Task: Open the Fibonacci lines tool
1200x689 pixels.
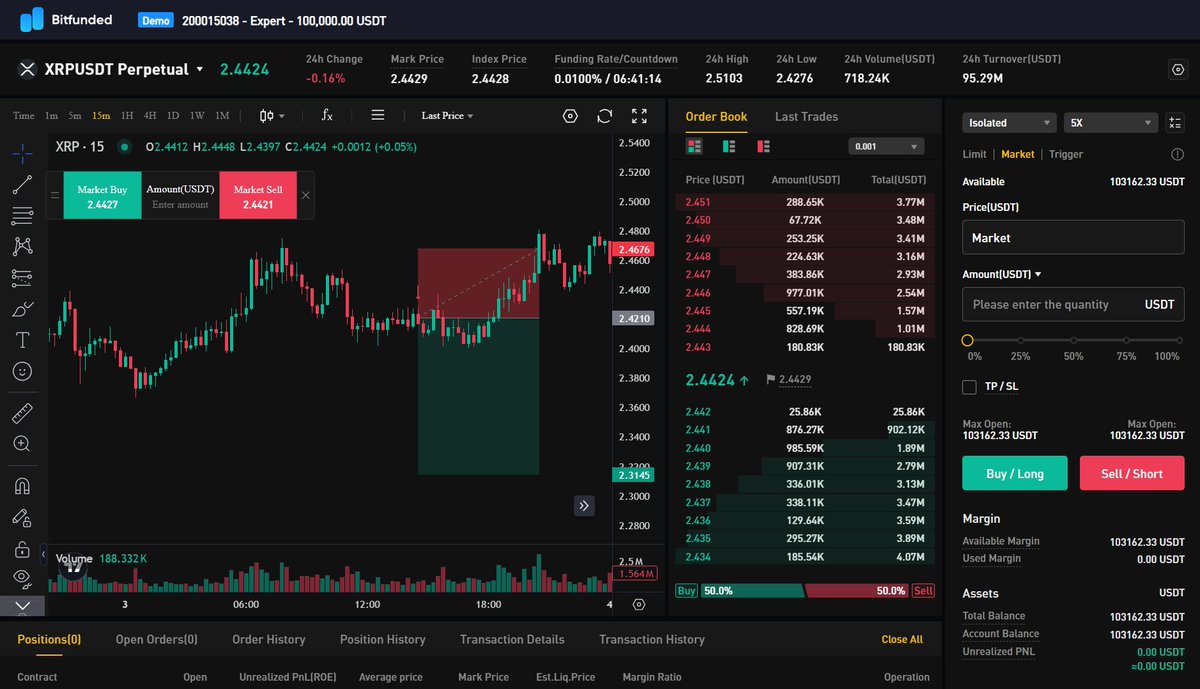Action: pyautogui.click(x=22, y=216)
